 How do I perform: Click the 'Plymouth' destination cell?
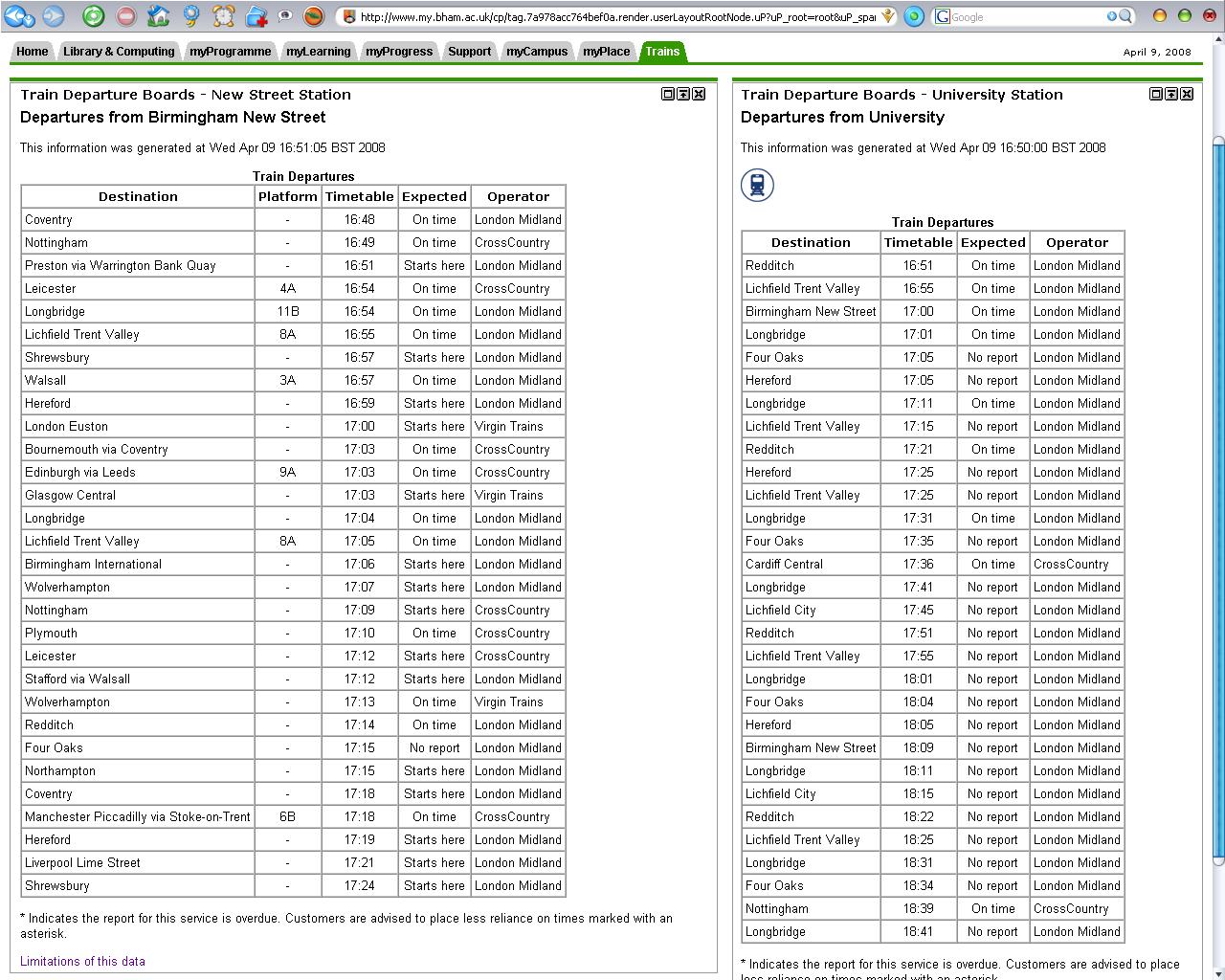(138, 633)
